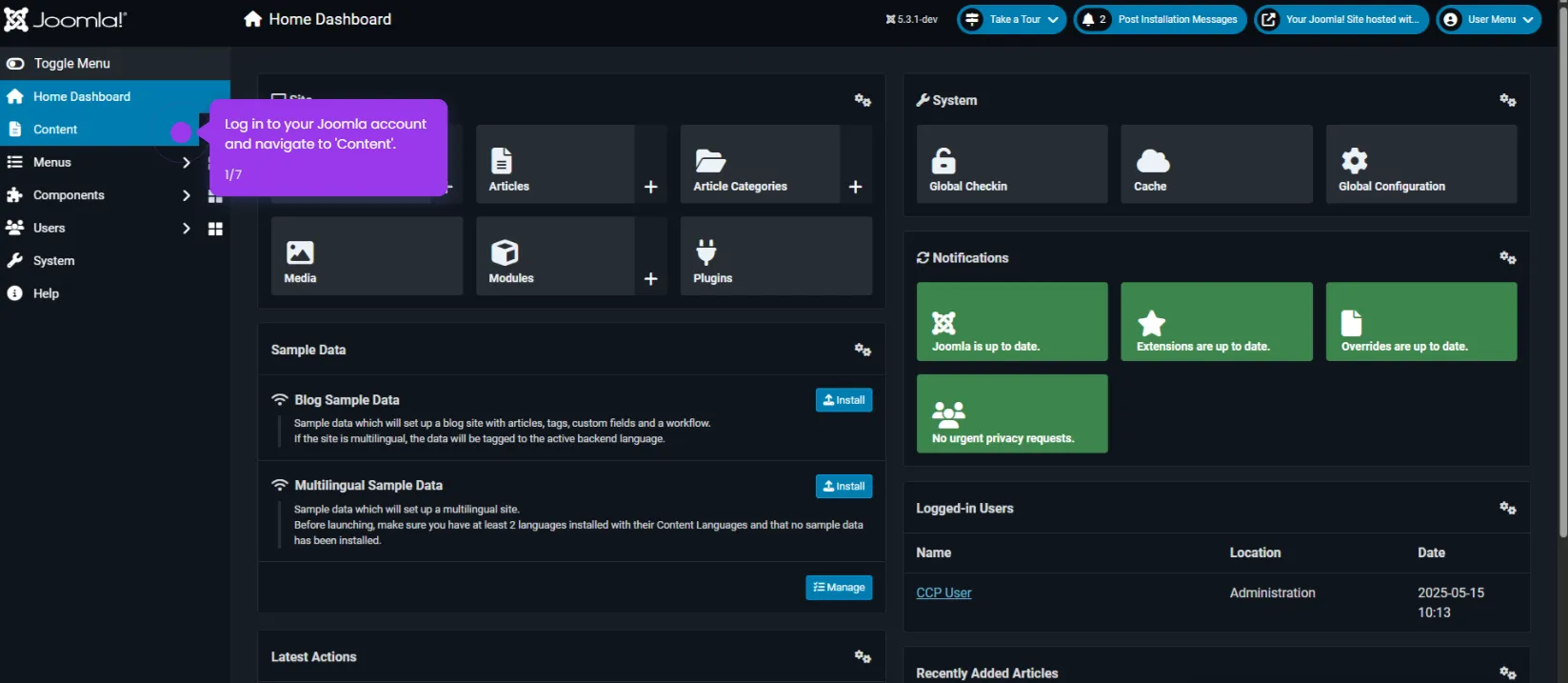Open the Users sidebar item
This screenshot has height=683, width=1568.
50,228
